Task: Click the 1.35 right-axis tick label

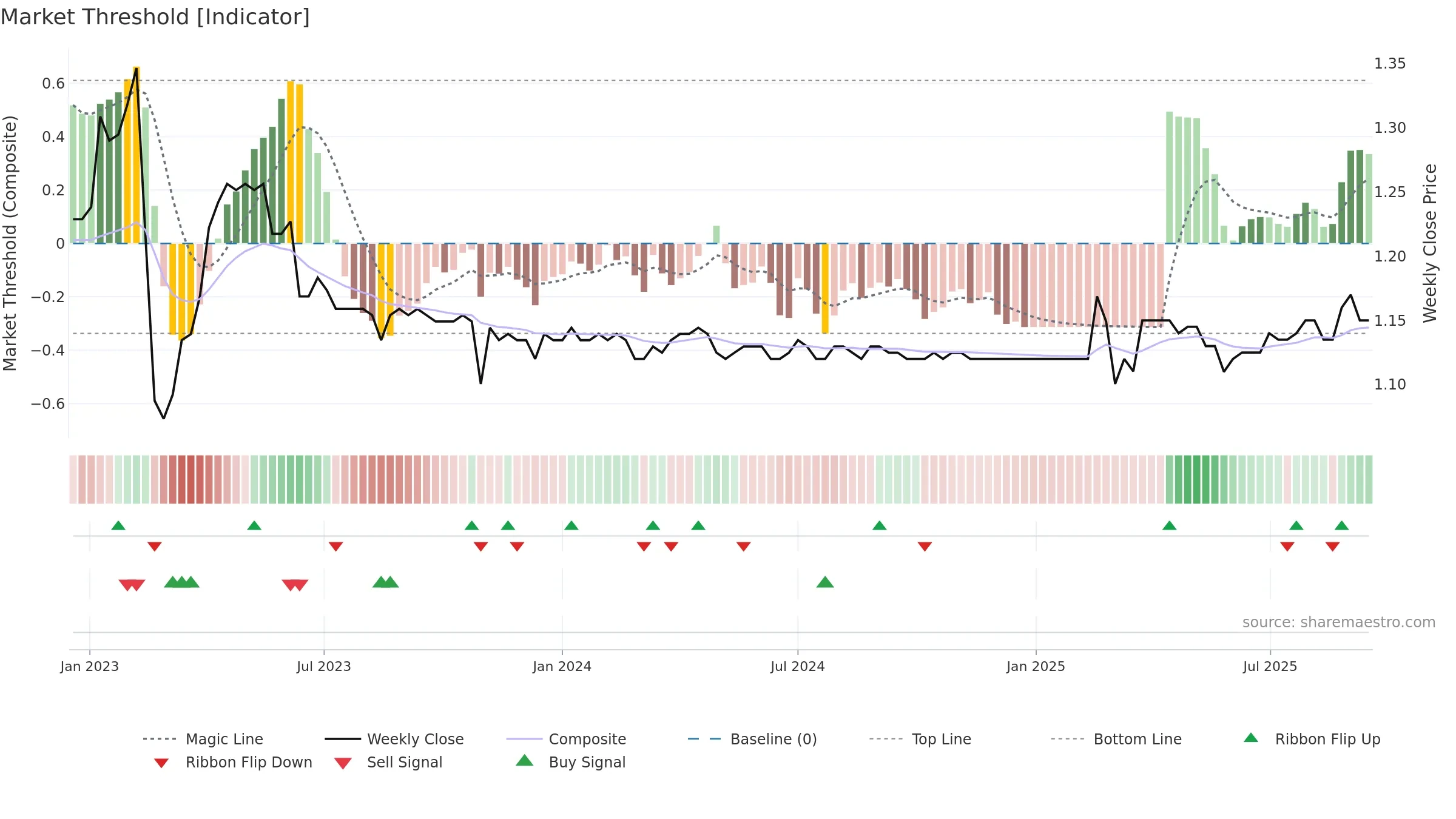Action: pyautogui.click(x=1390, y=64)
